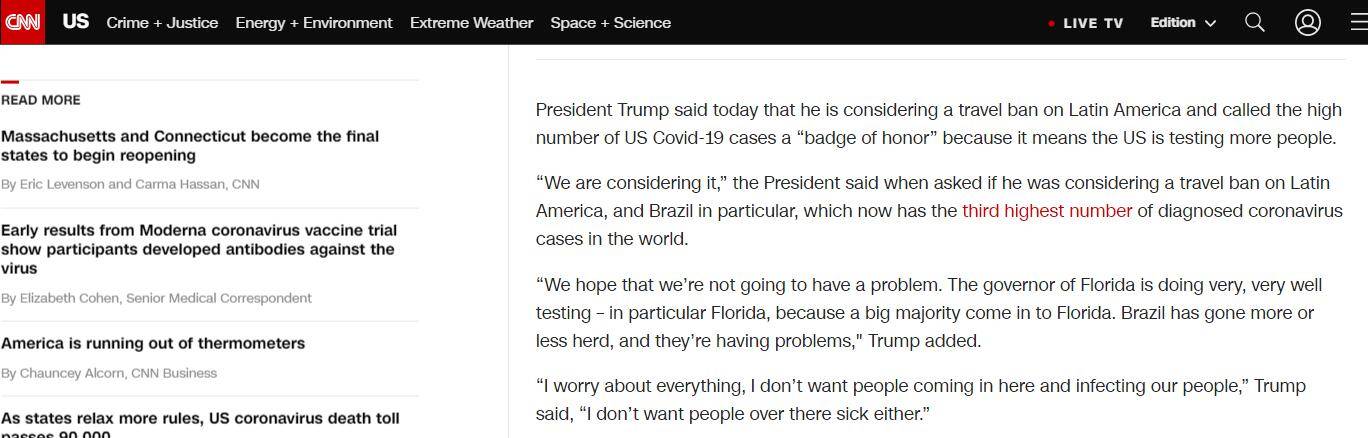Open Energy + Environment section
This screenshot has width=1368, height=438.
point(314,22)
